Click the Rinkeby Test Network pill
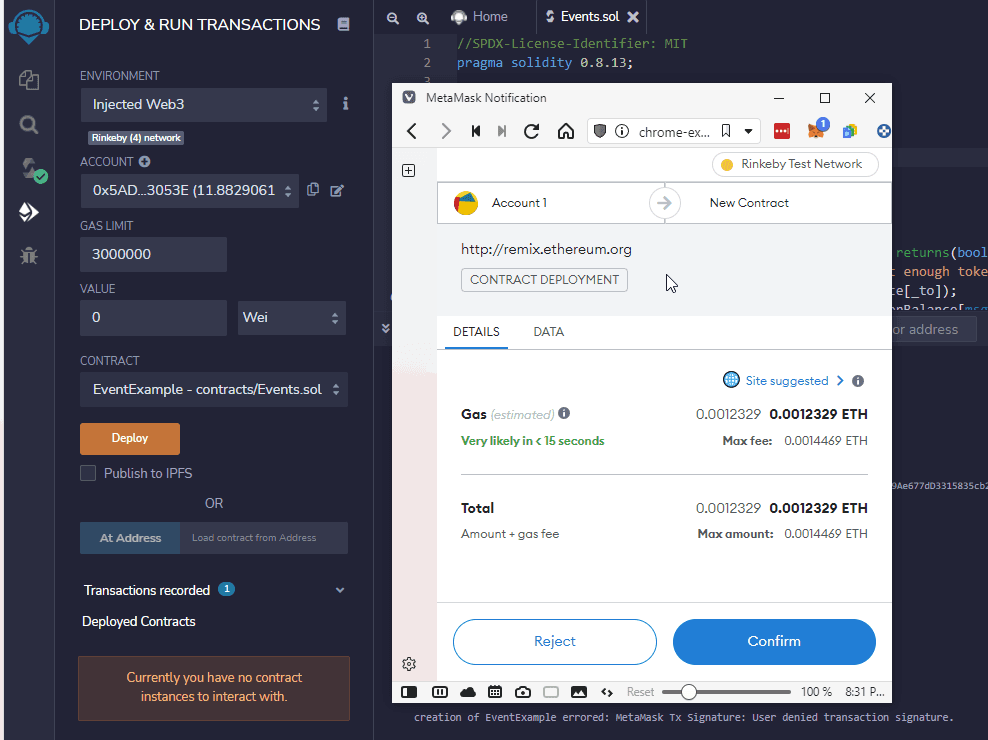The width and height of the screenshot is (988, 740). click(795, 165)
